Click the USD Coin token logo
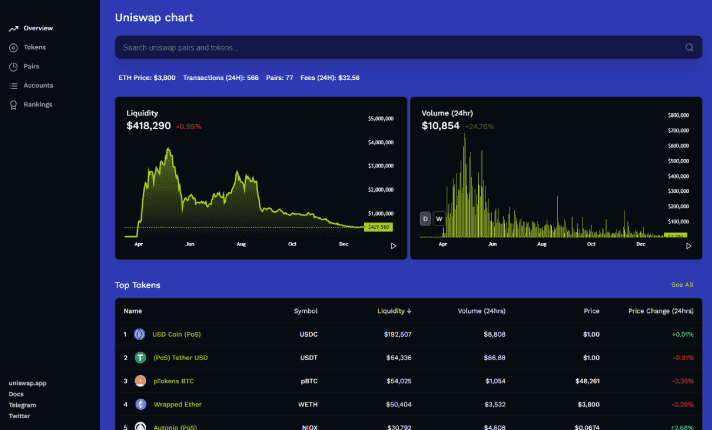Screen dimensions: 712x430 [139, 334]
